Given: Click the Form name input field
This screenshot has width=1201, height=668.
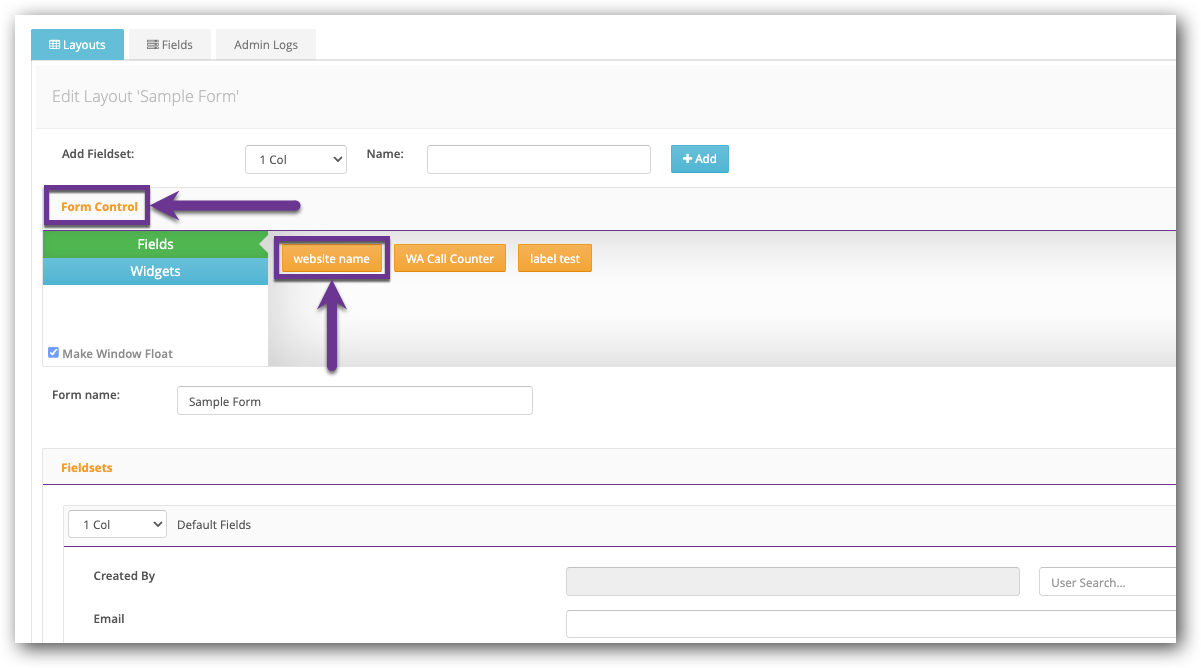Looking at the screenshot, I should click(355, 401).
